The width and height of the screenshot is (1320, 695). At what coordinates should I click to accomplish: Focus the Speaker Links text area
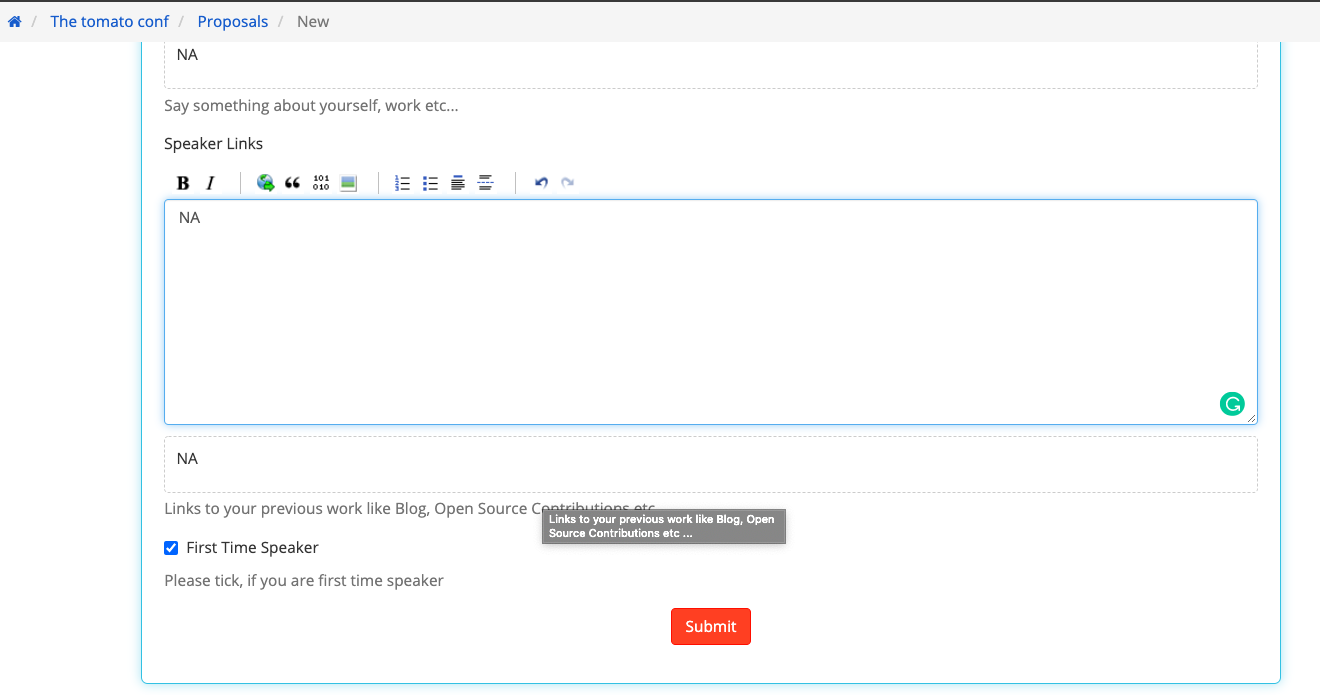click(711, 312)
